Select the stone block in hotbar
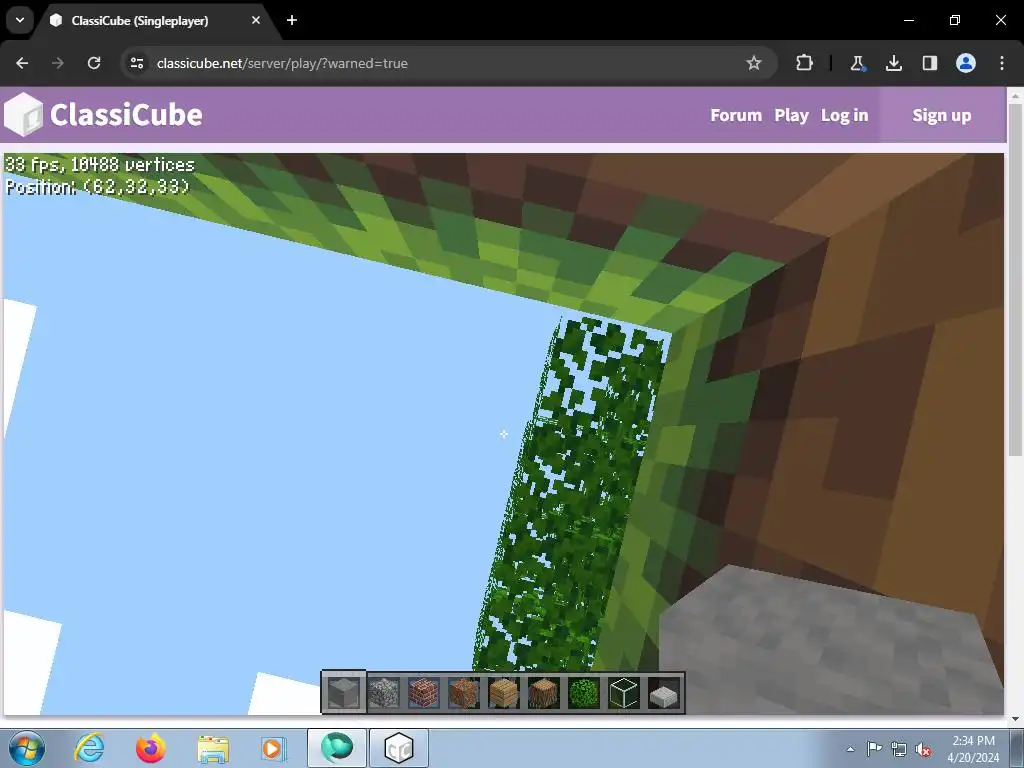Image resolution: width=1024 pixels, height=768 pixels. [344, 692]
